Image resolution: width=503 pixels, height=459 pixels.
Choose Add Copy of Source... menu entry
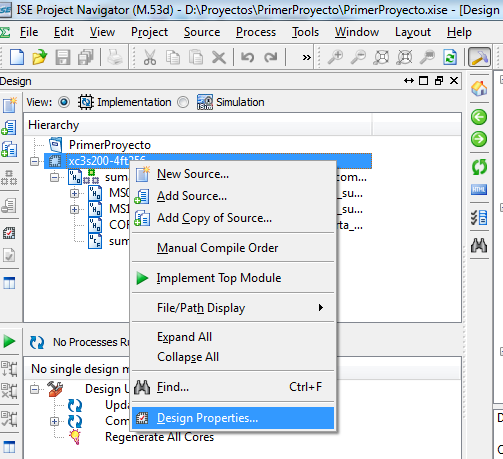[x=233, y=218]
